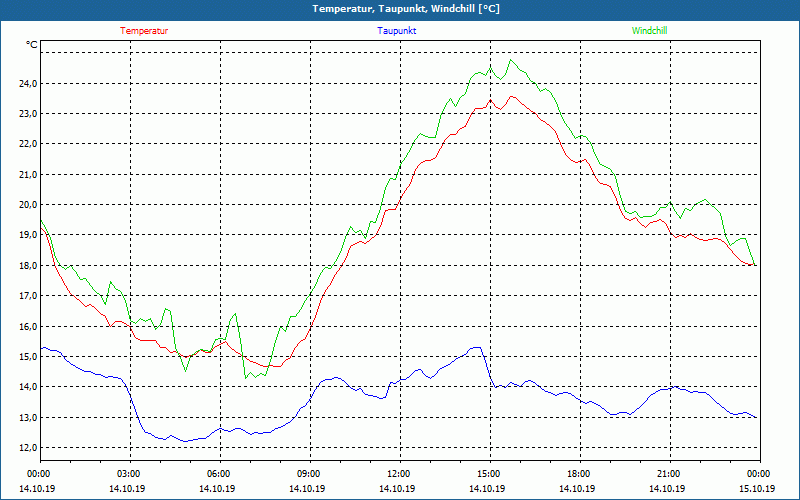This screenshot has height=500, width=800.
Task: Select the 03:00 time axis label
Action: tap(129, 473)
